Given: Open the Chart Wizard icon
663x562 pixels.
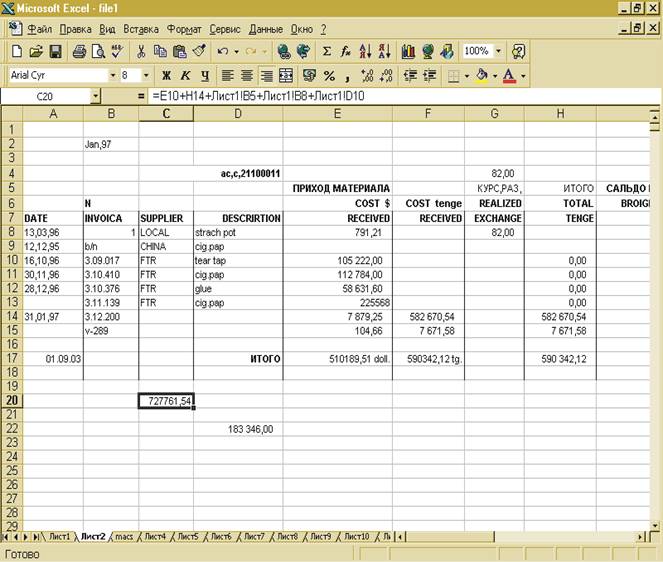Looking at the screenshot, I should pos(408,51).
